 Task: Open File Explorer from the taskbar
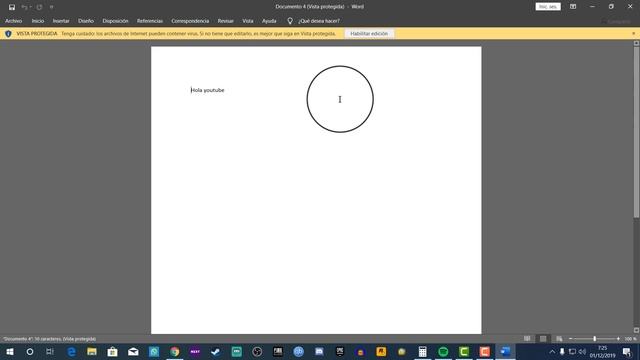point(92,351)
